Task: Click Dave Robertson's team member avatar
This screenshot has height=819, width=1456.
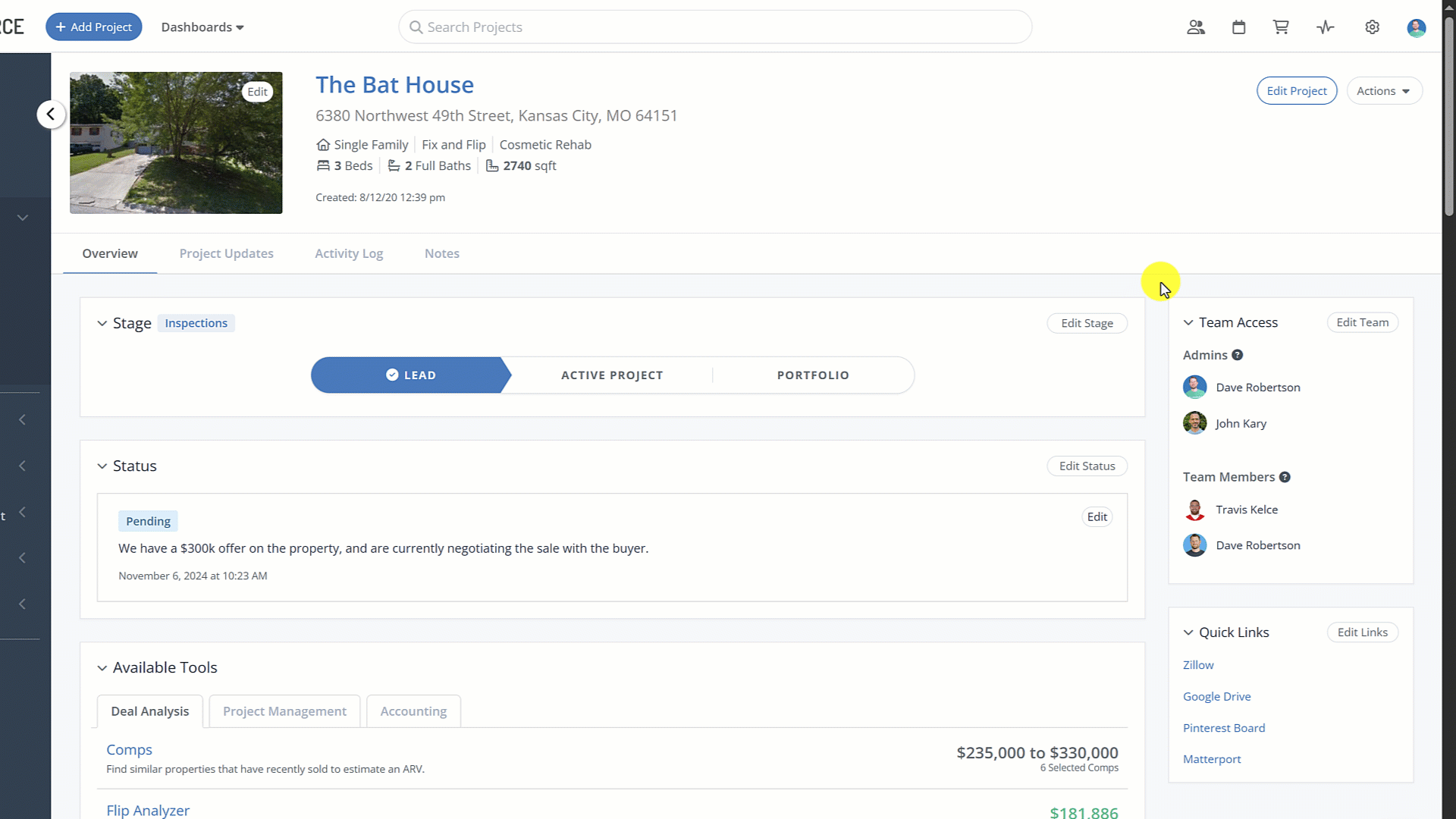Action: click(1194, 545)
